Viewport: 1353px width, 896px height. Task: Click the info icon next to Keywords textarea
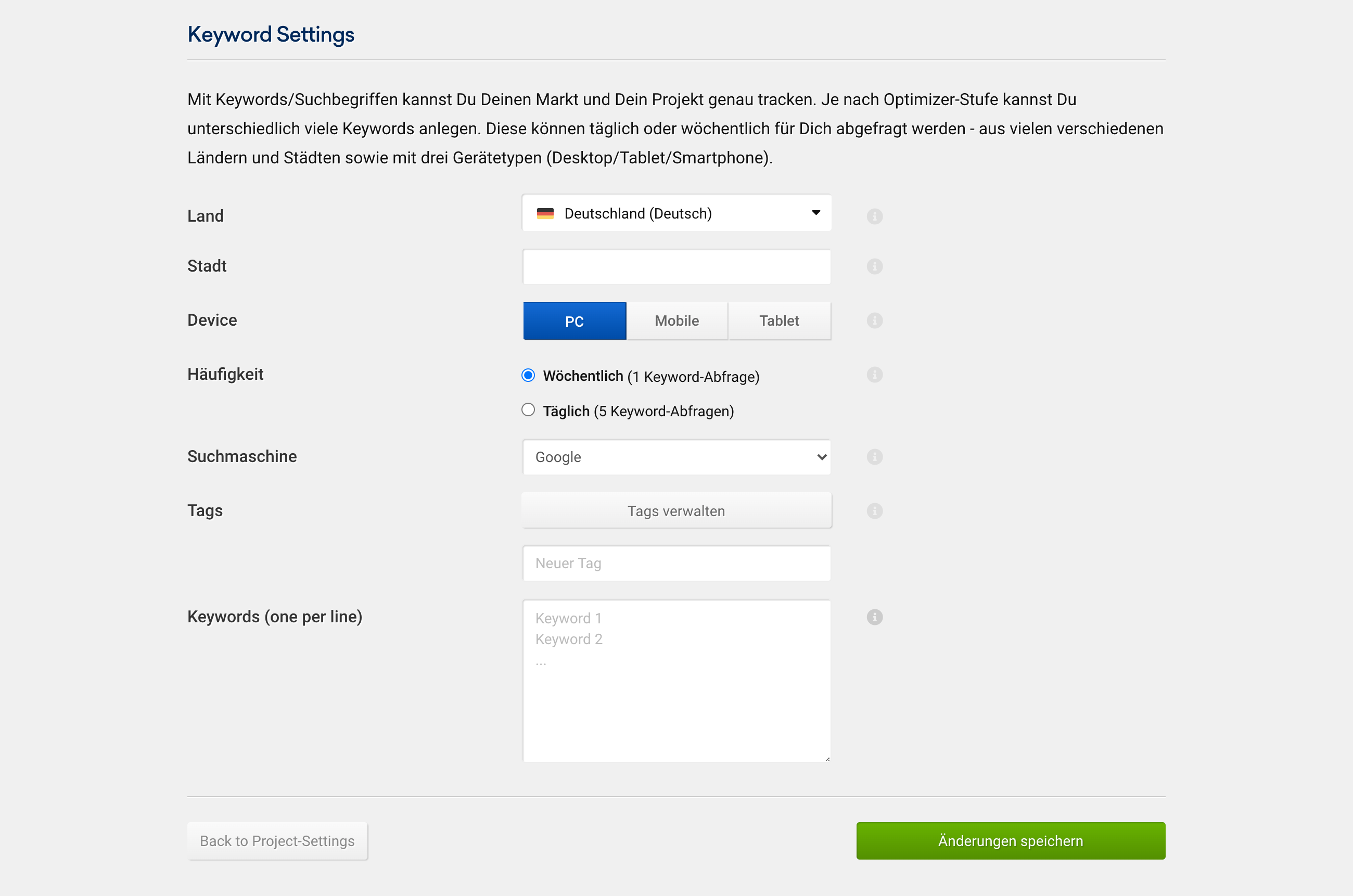point(874,617)
